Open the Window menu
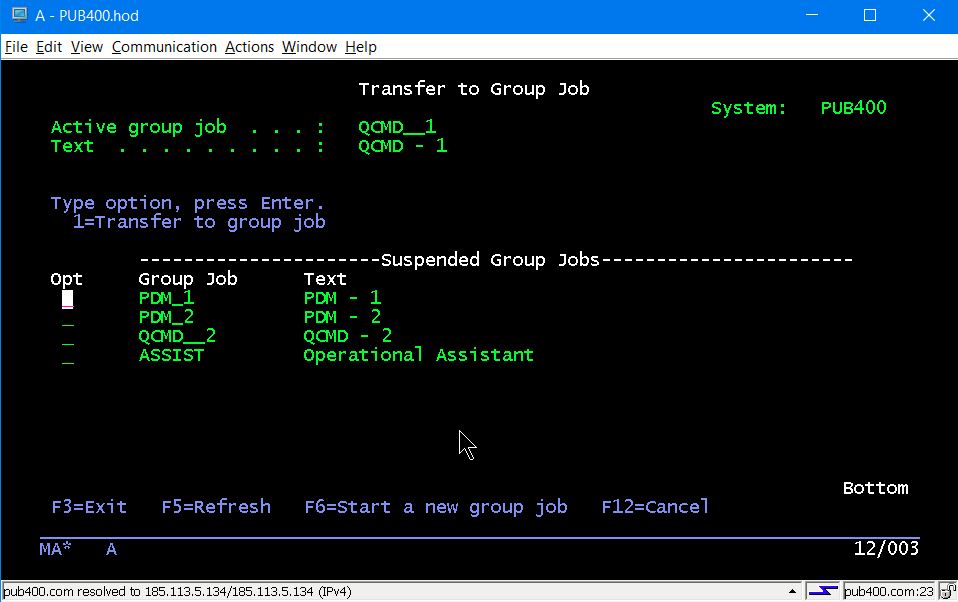Image resolution: width=958 pixels, height=602 pixels. [x=309, y=47]
